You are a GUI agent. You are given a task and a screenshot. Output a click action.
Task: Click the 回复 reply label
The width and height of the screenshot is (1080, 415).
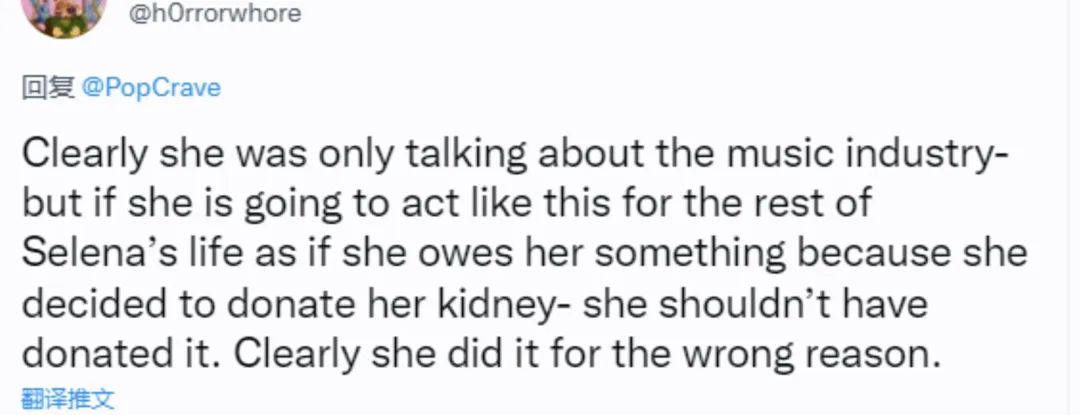[48, 89]
